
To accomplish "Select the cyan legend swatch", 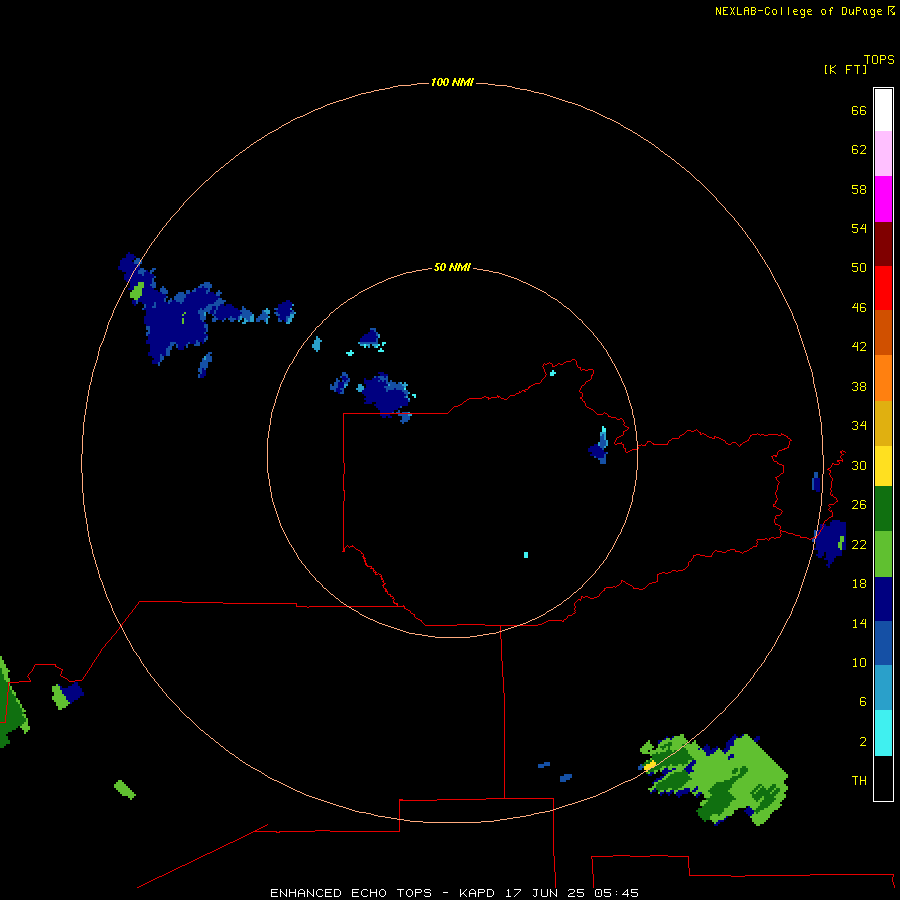I will pos(883,733).
